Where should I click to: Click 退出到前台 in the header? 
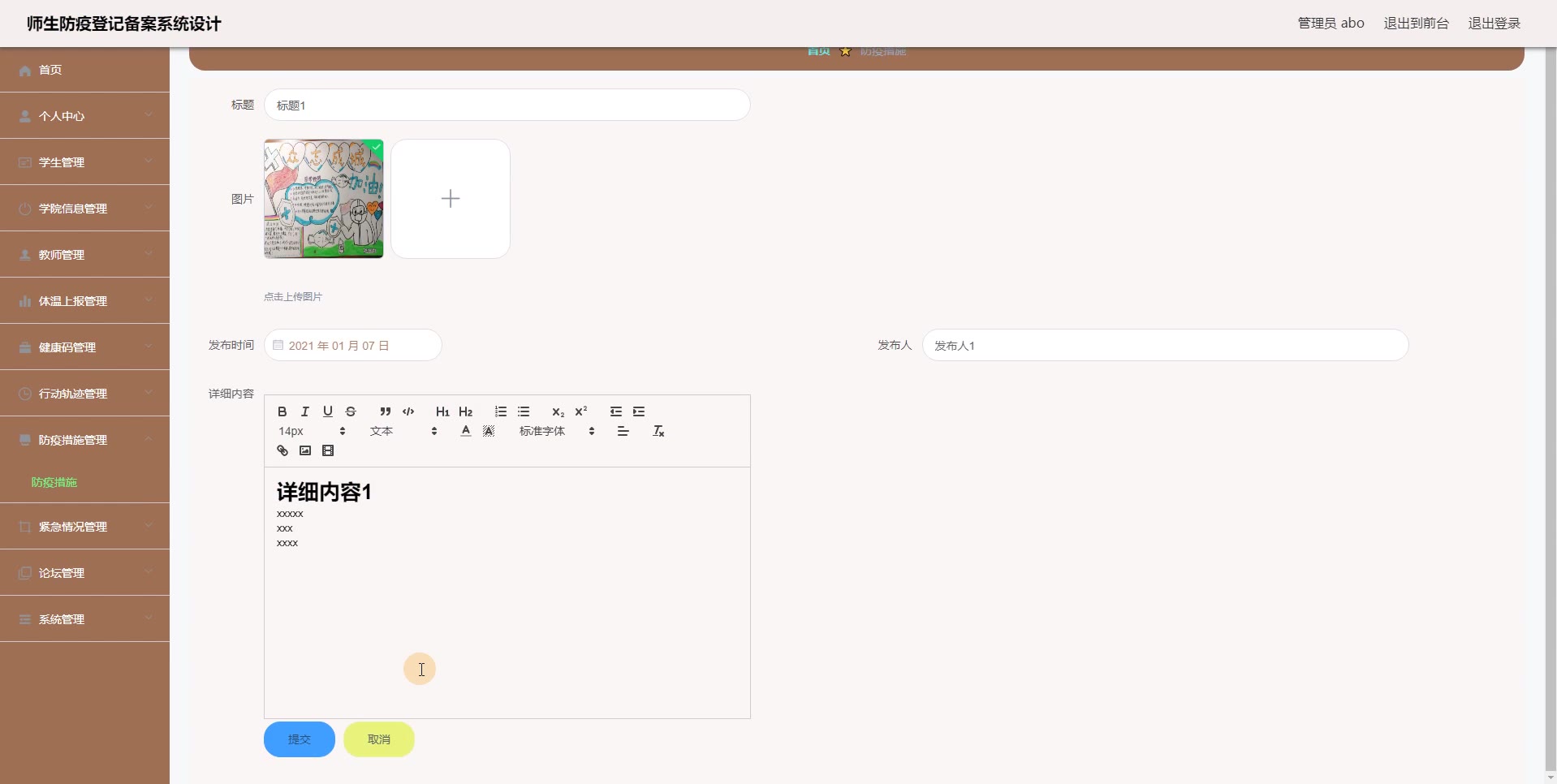(1416, 24)
